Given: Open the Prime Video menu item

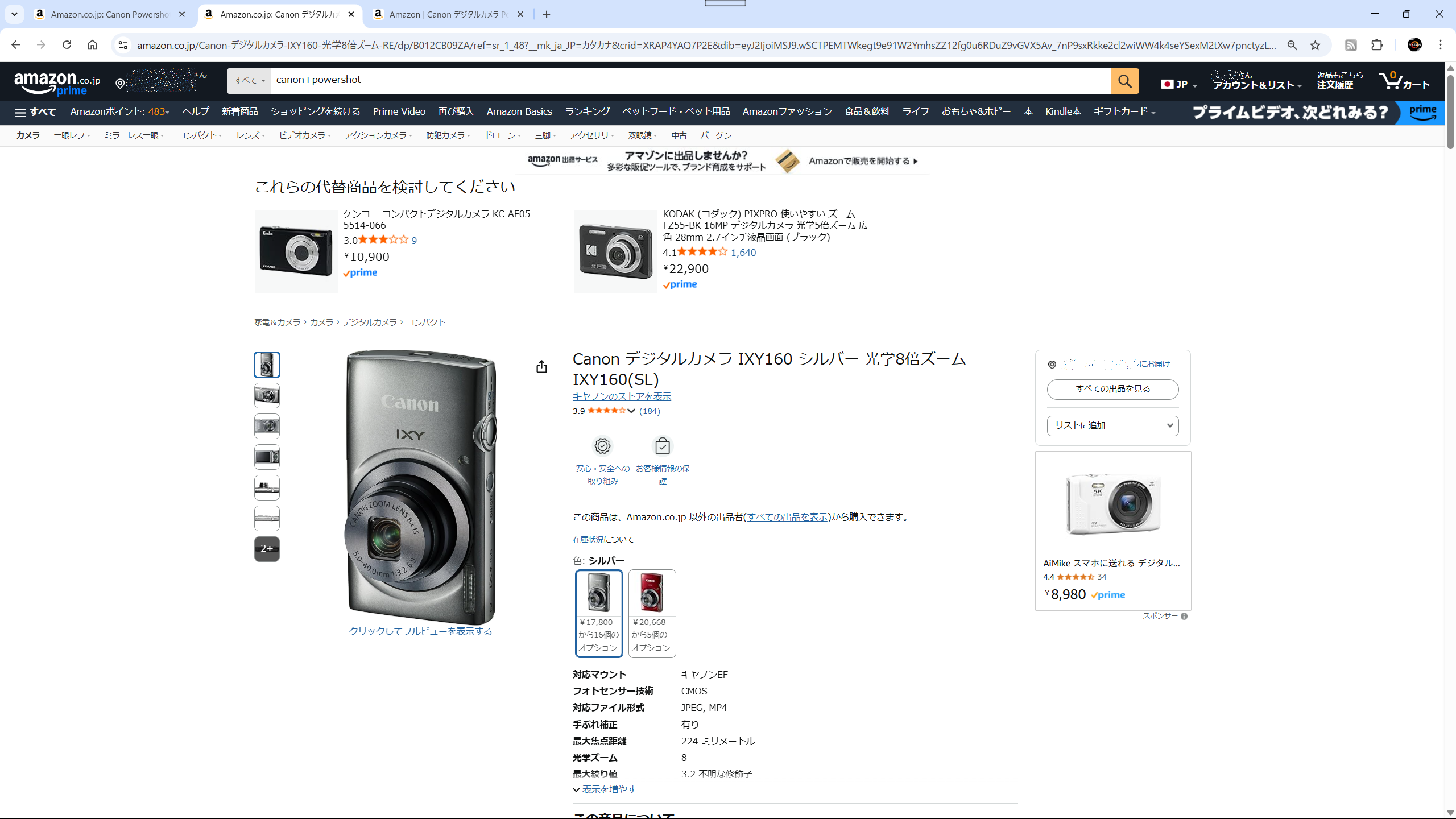Looking at the screenshot, I should tap(399, 112).
